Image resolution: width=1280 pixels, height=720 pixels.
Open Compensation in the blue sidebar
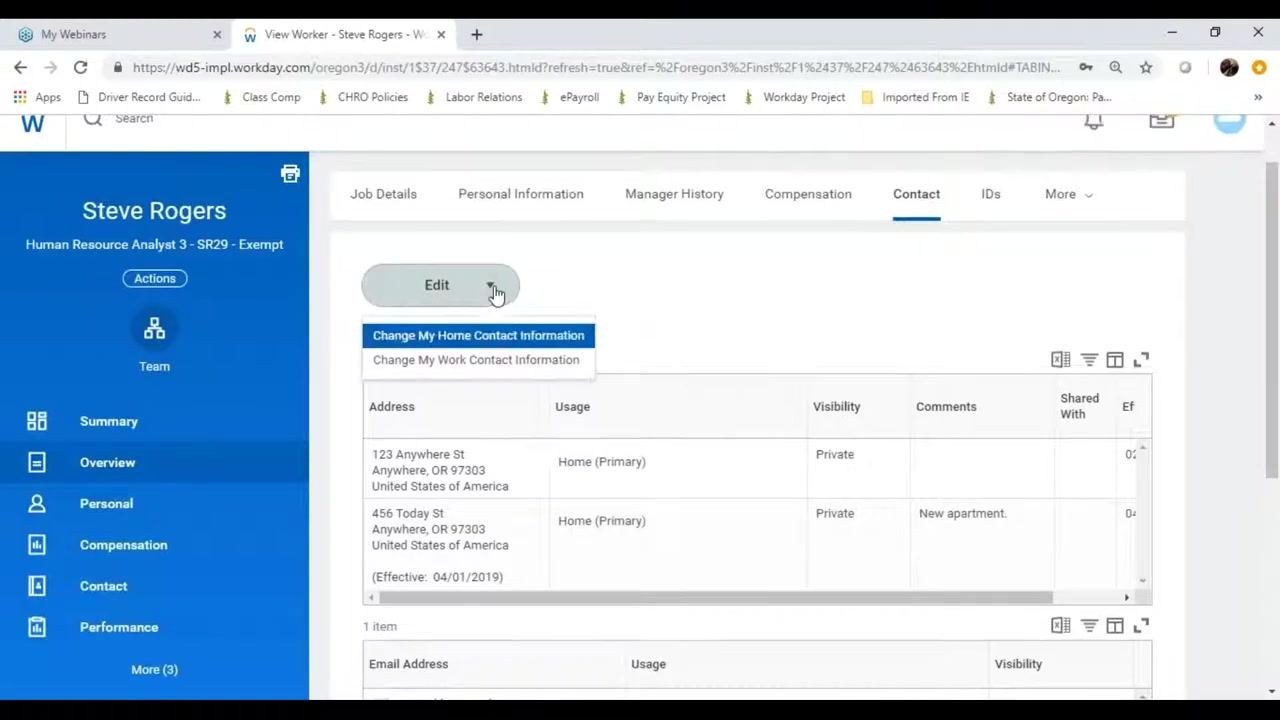pyautogui.click(x=154, y=545)
